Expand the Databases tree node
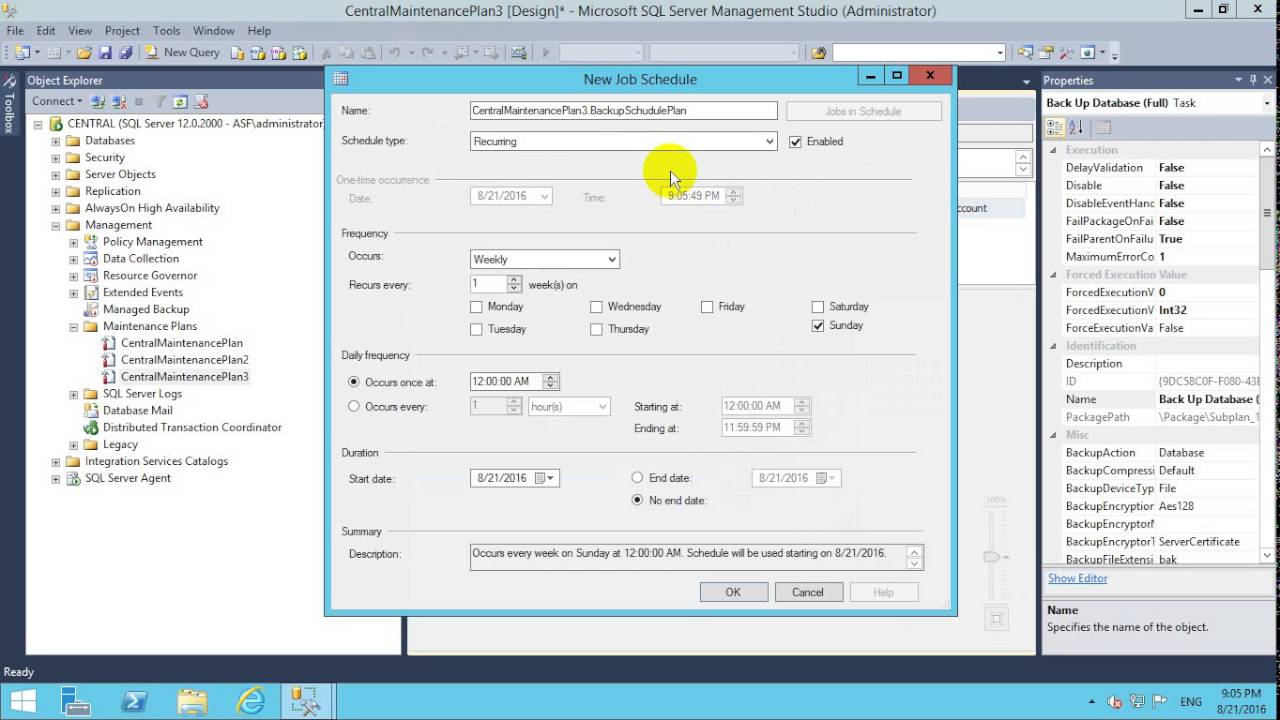The height and width of the screenshot is (720, 1280). pyautogui.click(x=56, y=141)
